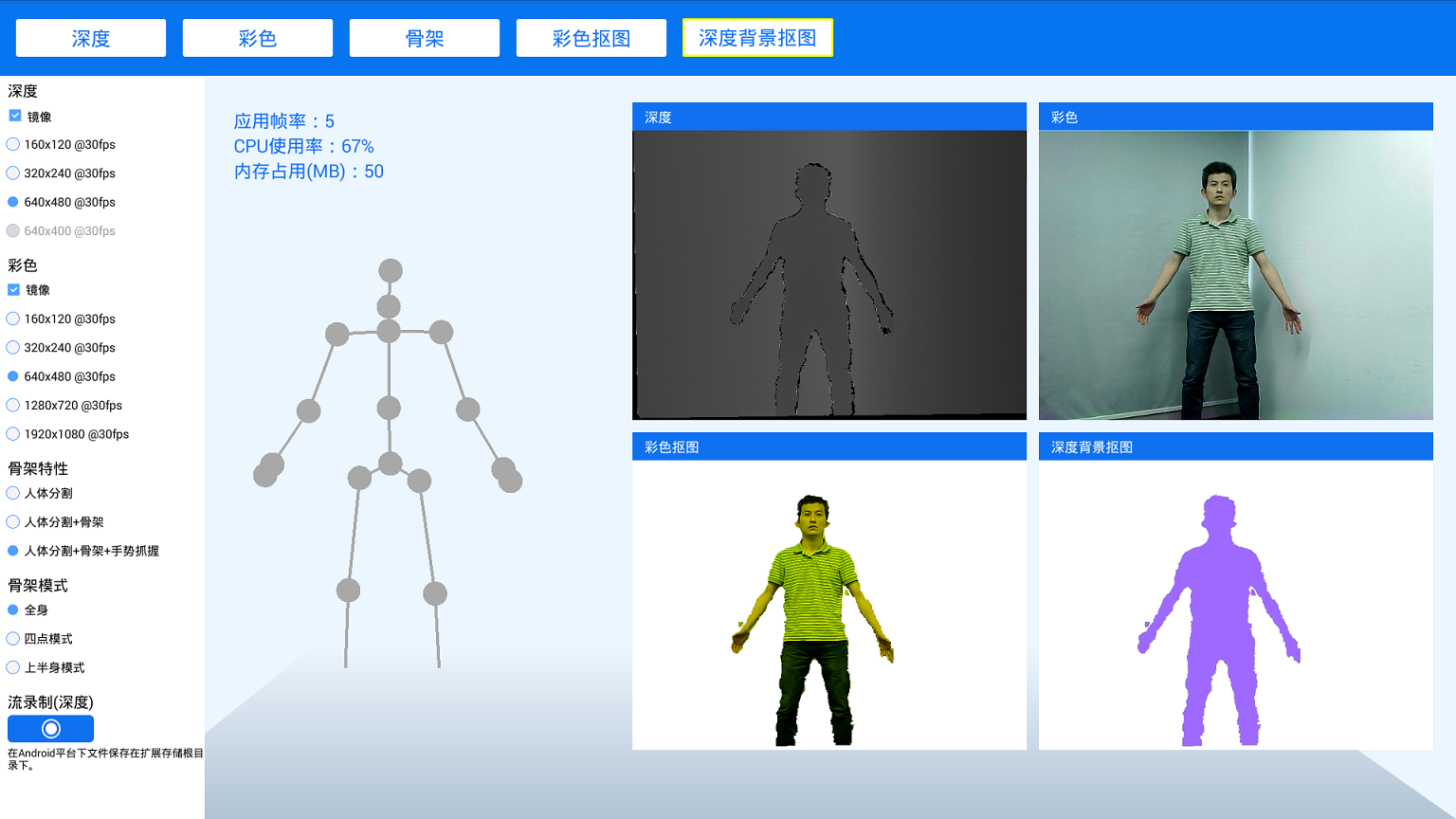Toggle the 镜像 checkbox under 深度
The width and height of the screenshot is (1456, 819).
[15, 116]
